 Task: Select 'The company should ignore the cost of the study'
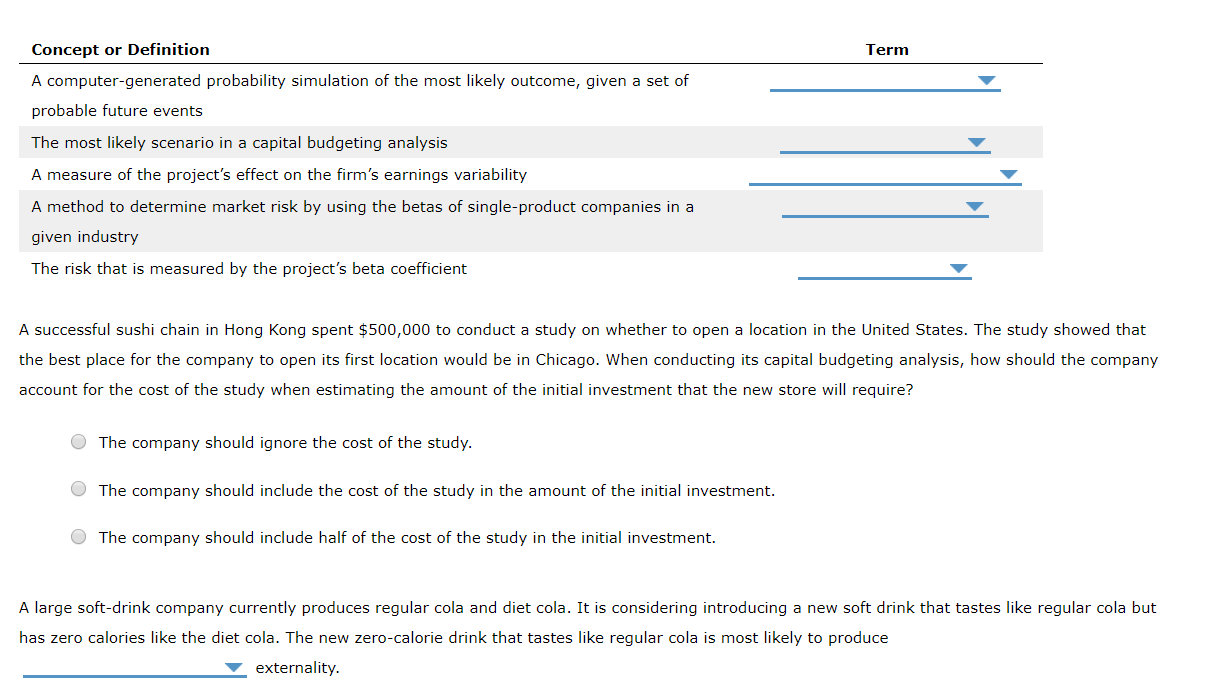(x=78, y=441)
